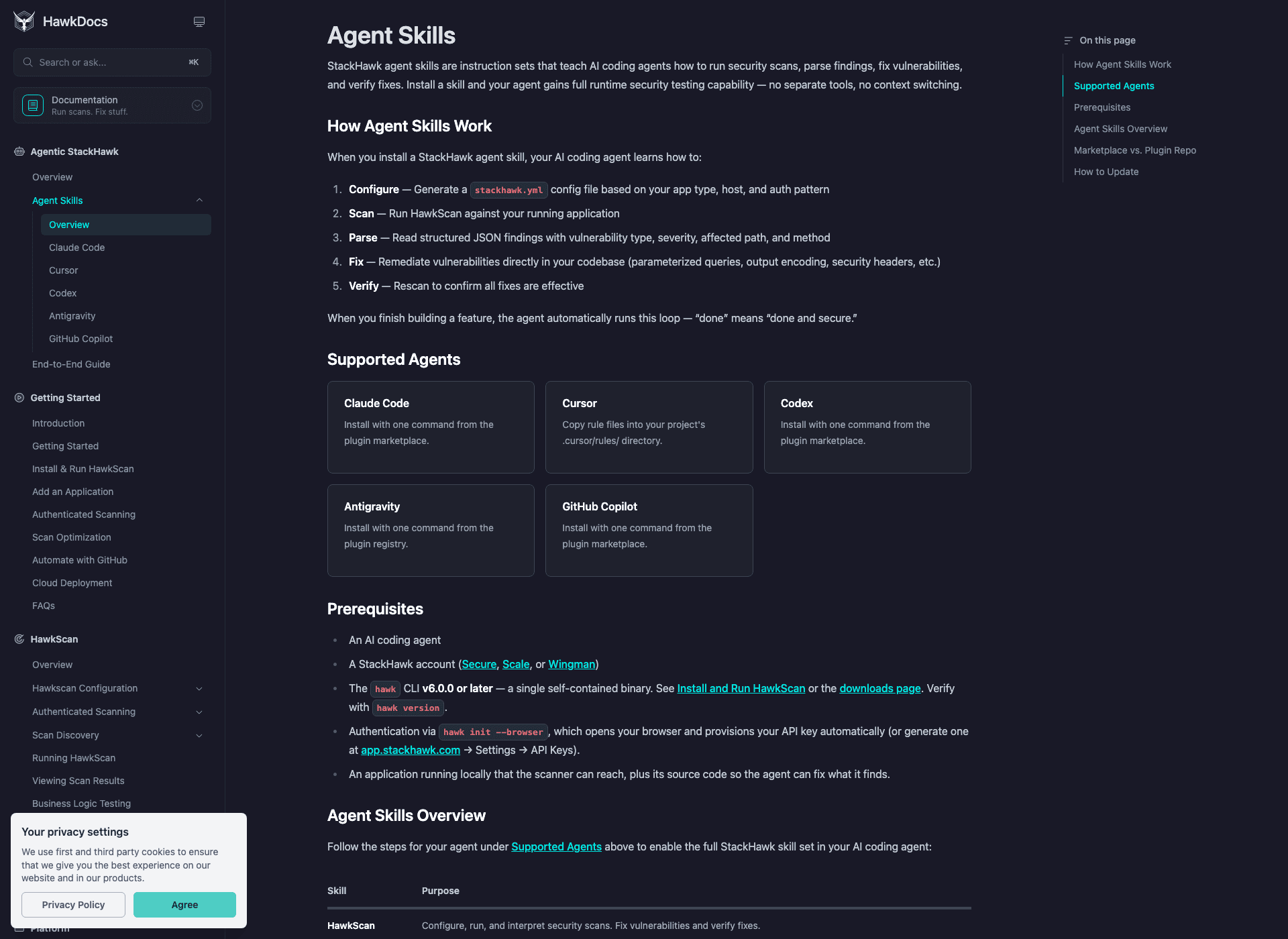Open the GitHub Copilot agent card
Viewport: 1288px width, 939px height.
click(649, 531)
